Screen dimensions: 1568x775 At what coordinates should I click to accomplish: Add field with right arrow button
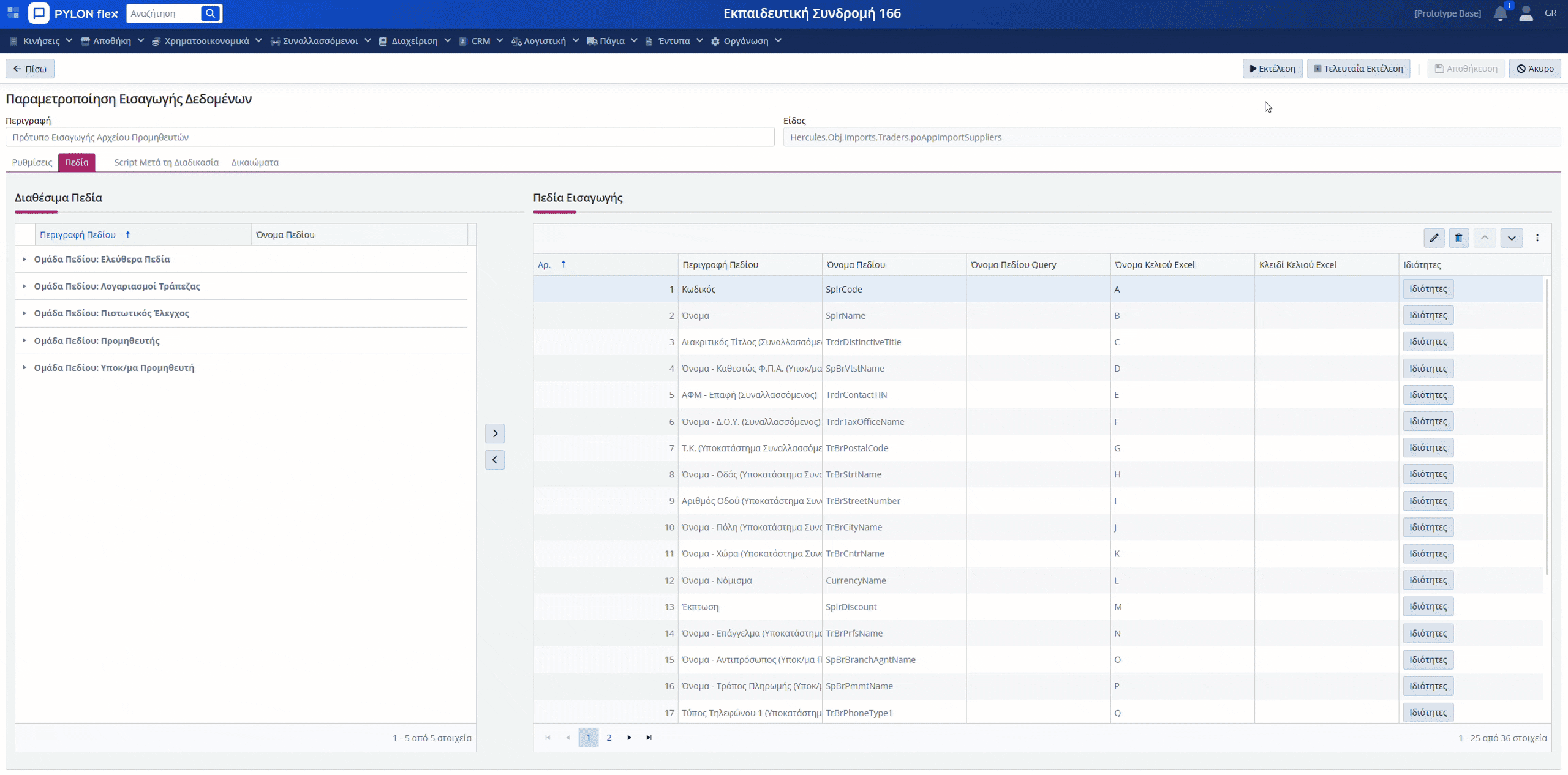tap(495, 433)
